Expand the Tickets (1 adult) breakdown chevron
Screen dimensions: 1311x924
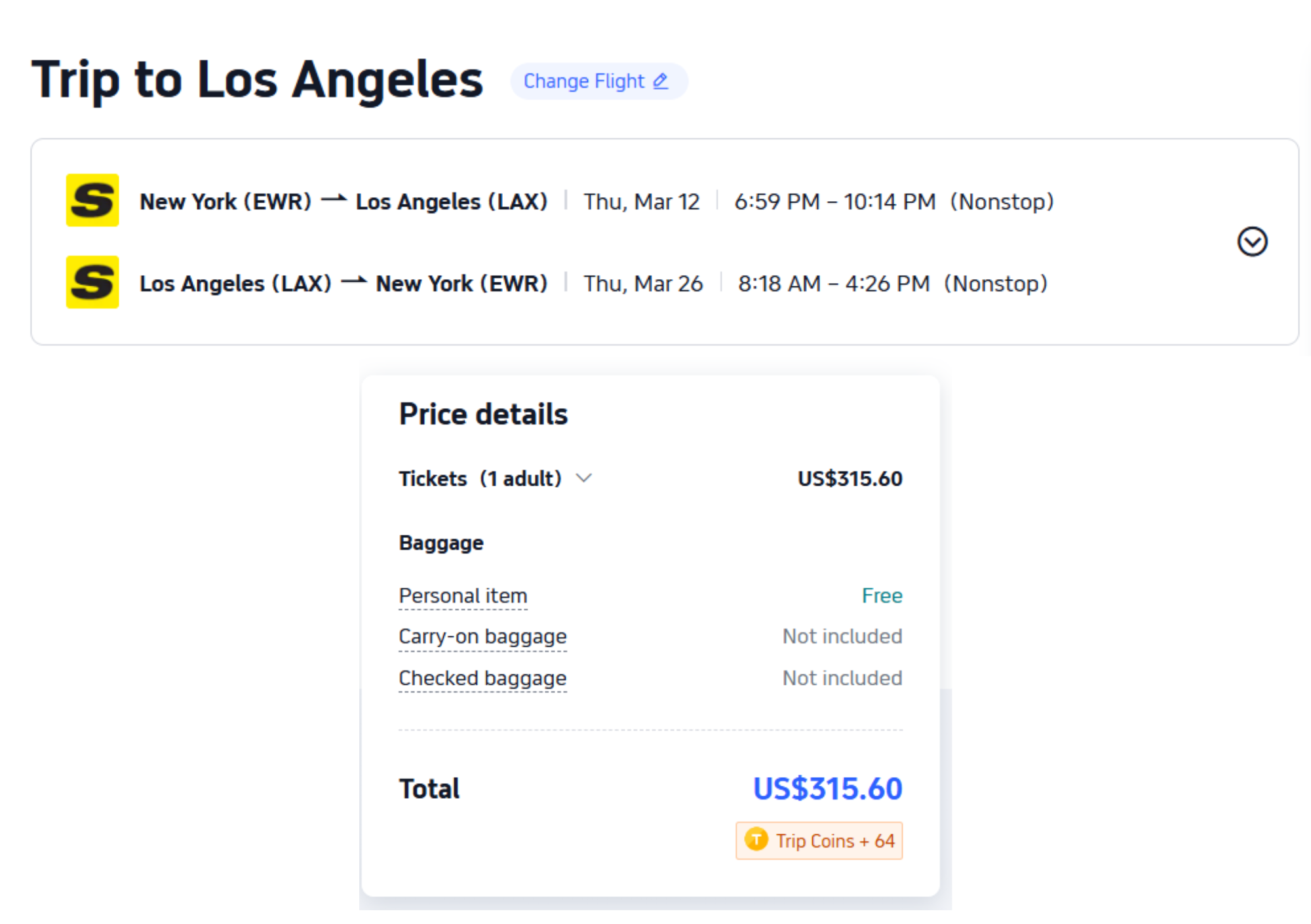[x=583, y=478]
